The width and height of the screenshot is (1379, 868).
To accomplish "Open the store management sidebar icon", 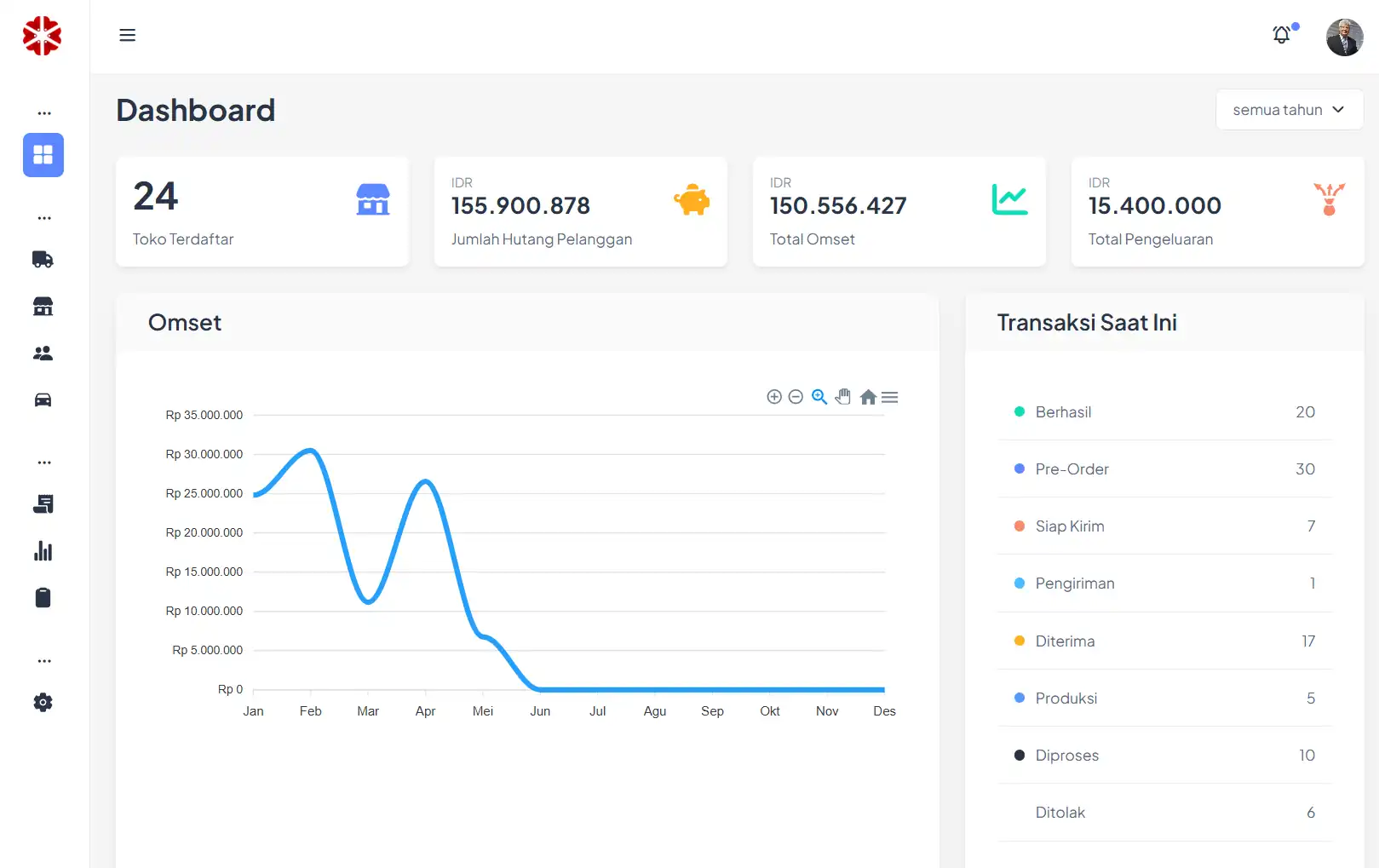I will click(x=43, y=306).
